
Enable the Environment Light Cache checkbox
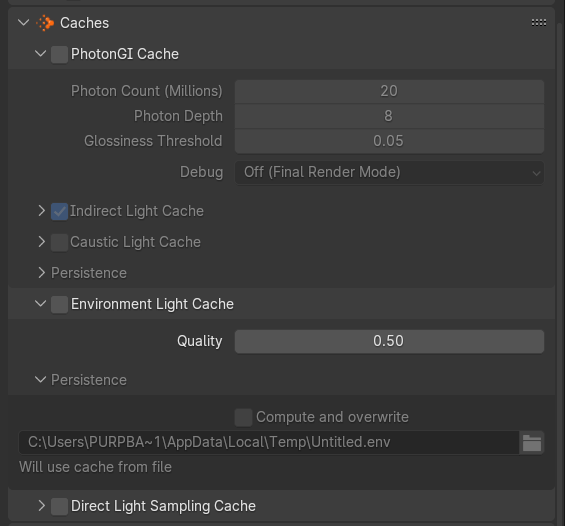(x=59, y=304)
